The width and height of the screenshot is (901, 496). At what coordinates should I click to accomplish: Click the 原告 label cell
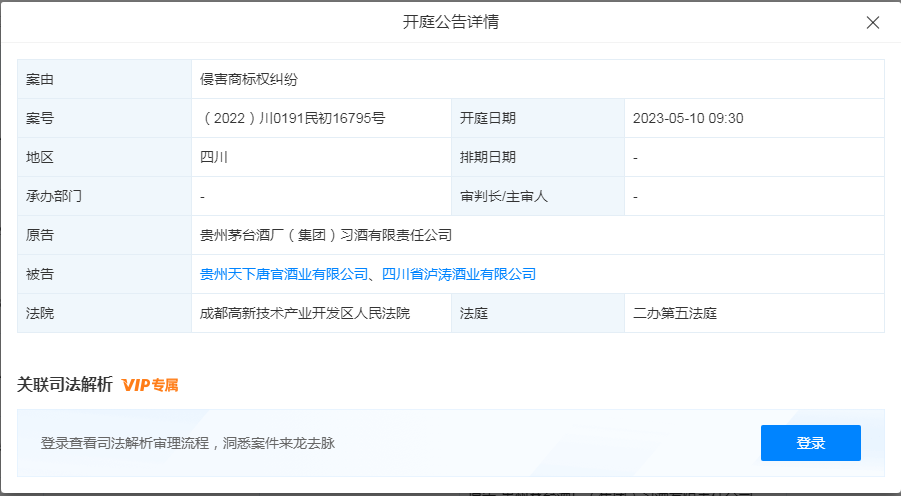tap(105, 235)
